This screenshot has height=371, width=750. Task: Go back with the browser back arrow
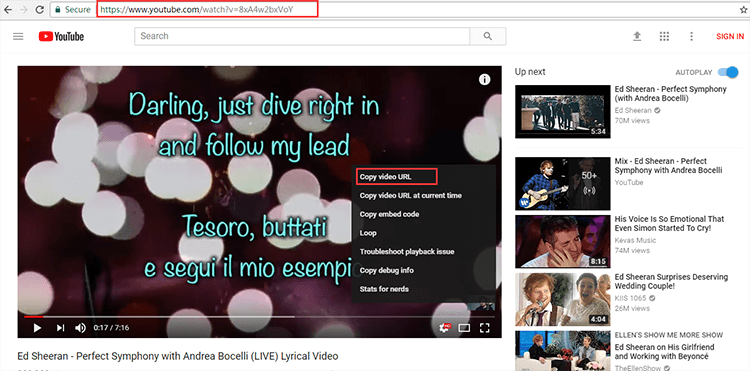8,9
